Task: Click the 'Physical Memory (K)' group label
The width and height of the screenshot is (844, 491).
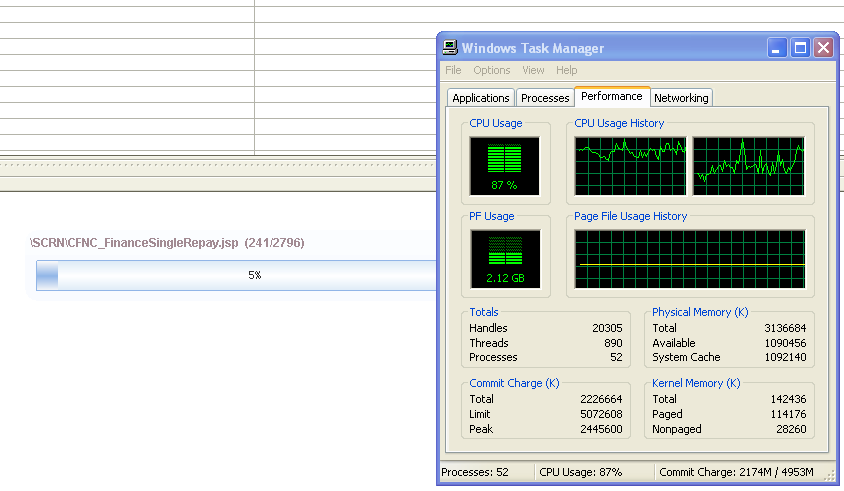Action: pyautogui.click(x=700, y=312)
